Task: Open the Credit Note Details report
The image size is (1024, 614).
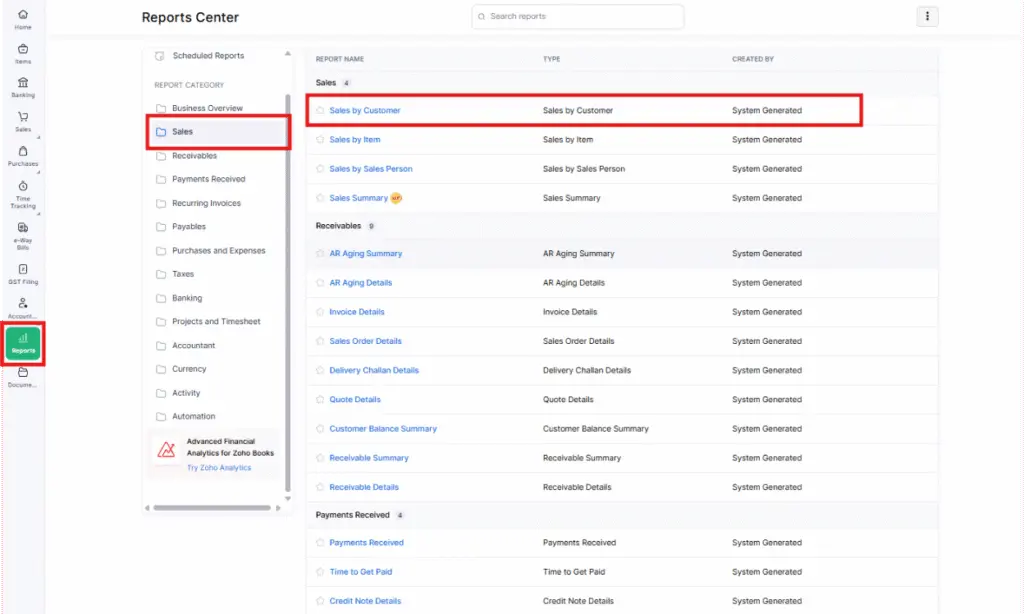Action: (365, 601)
